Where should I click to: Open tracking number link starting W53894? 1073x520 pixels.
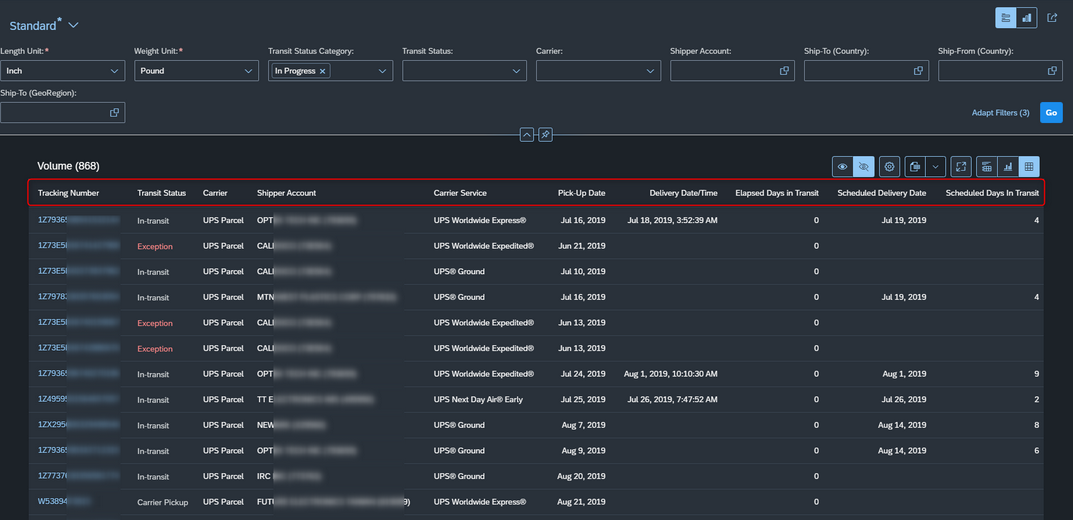click(x=65, y=502)
